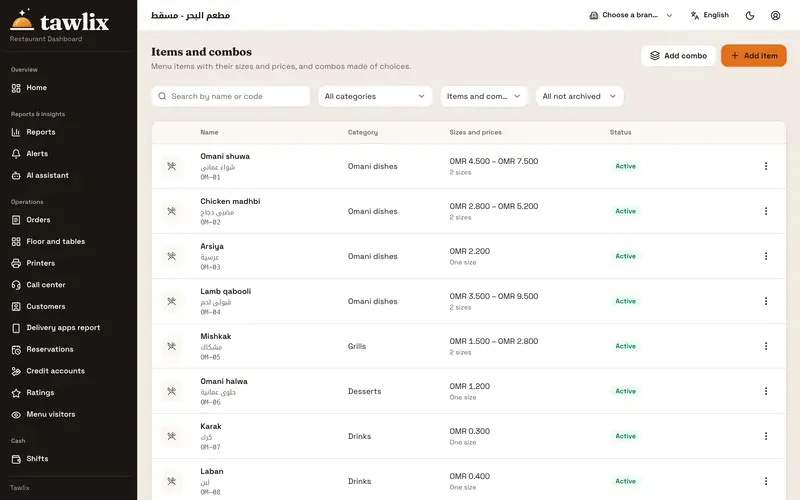Click the Active status of Omani shuwa
Screen dimensions: 800x500
[626, 166]
